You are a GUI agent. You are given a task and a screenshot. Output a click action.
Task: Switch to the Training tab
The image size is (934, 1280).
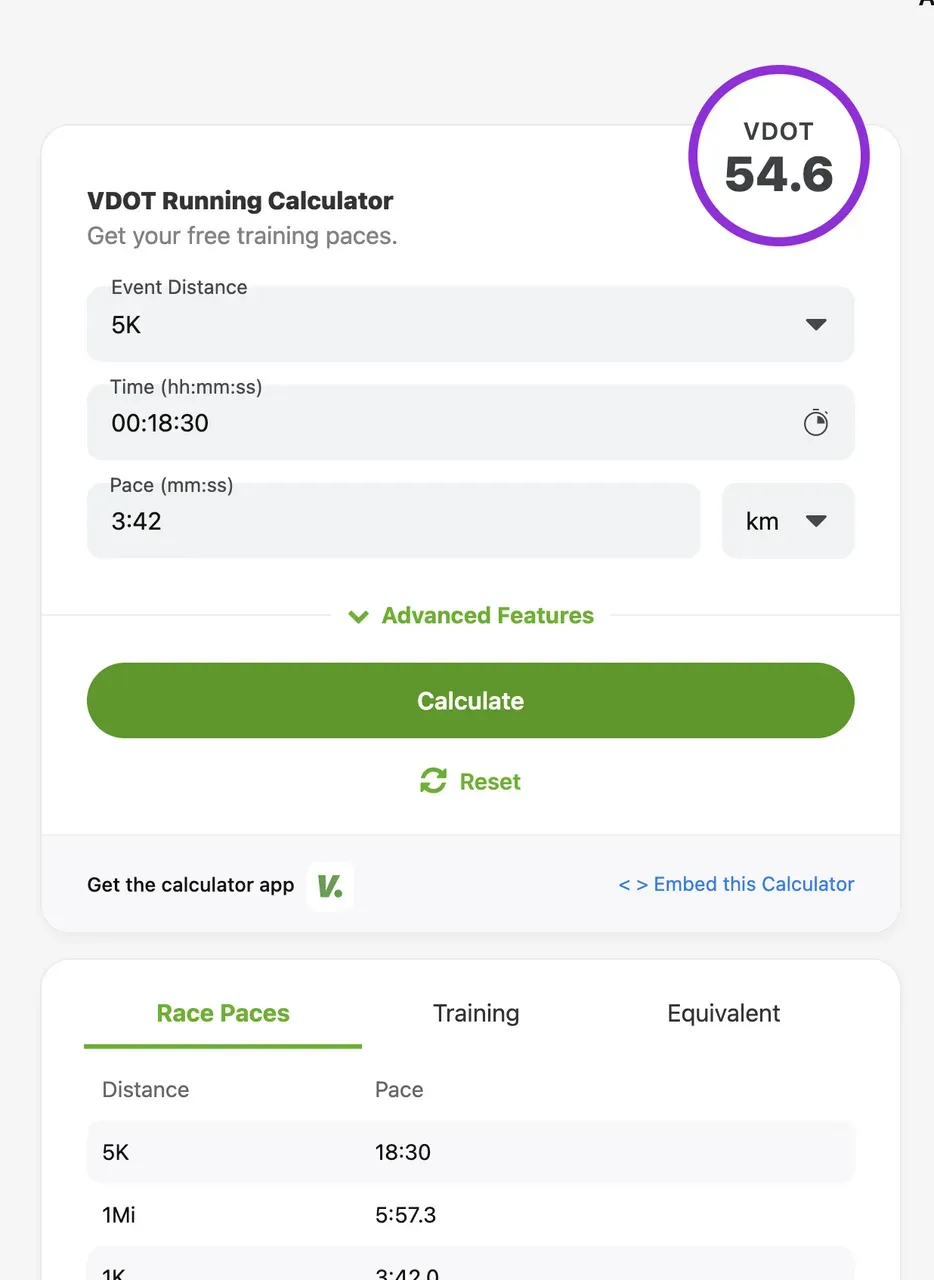476,1013
